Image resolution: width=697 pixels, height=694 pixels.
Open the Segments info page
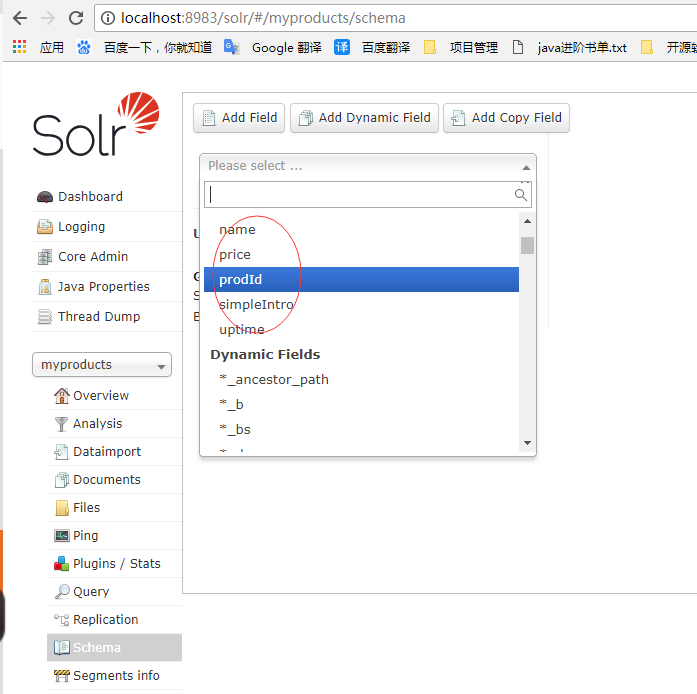point(116,676)
